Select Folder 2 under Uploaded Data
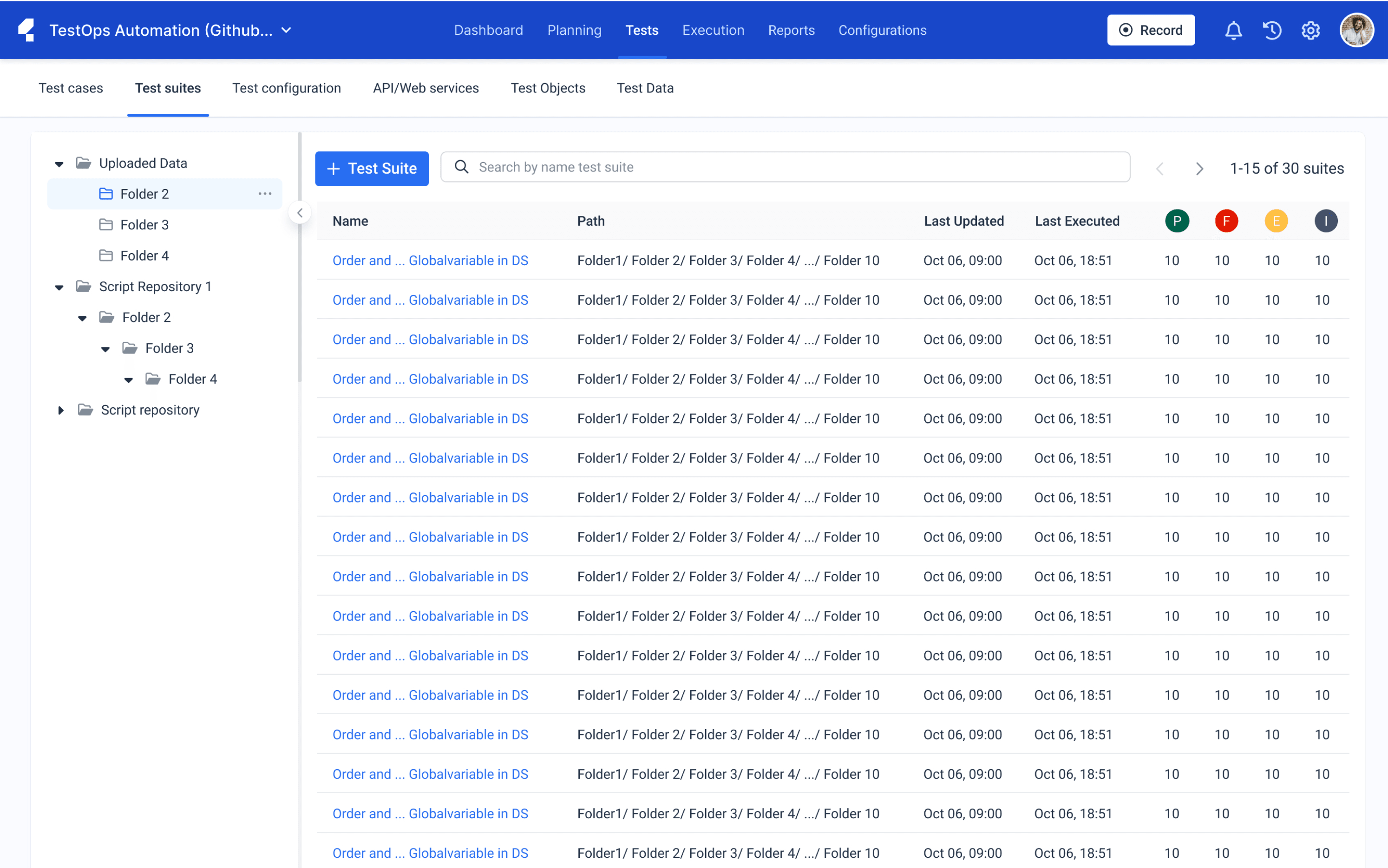 pyautogui.click(x=164, y=194)
